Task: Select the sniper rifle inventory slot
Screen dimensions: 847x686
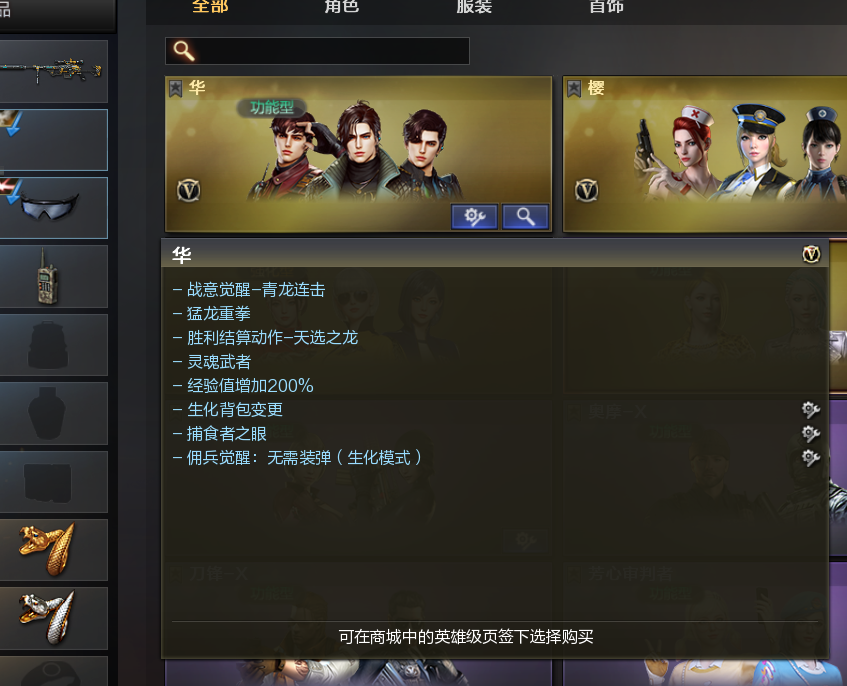Action: pyautogui.click(x=52, y=71)
